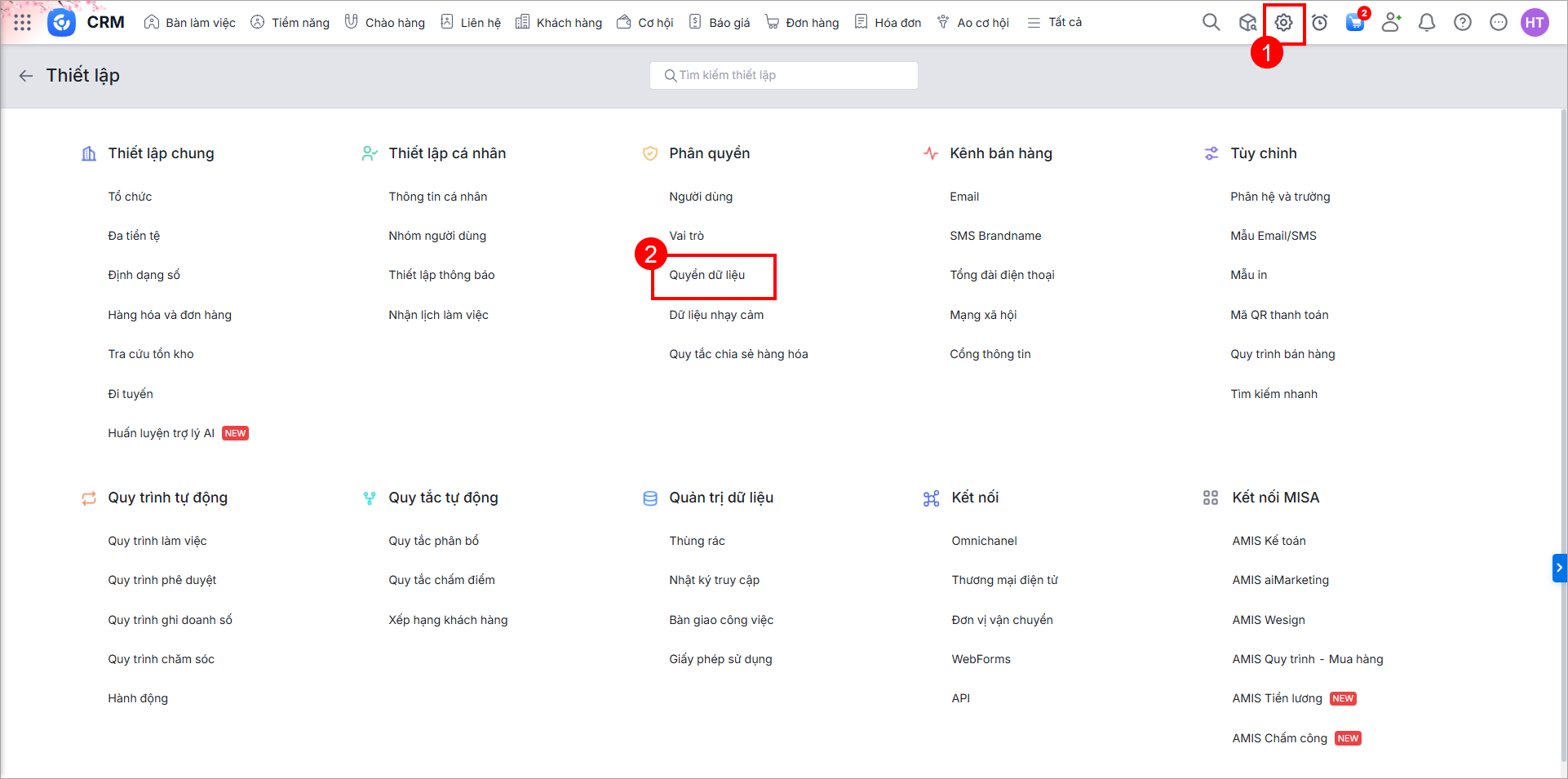This screenshot has height=779, width=1568.
Task: Open the notifications bell icon
Action: click(x=1426, y=23)
